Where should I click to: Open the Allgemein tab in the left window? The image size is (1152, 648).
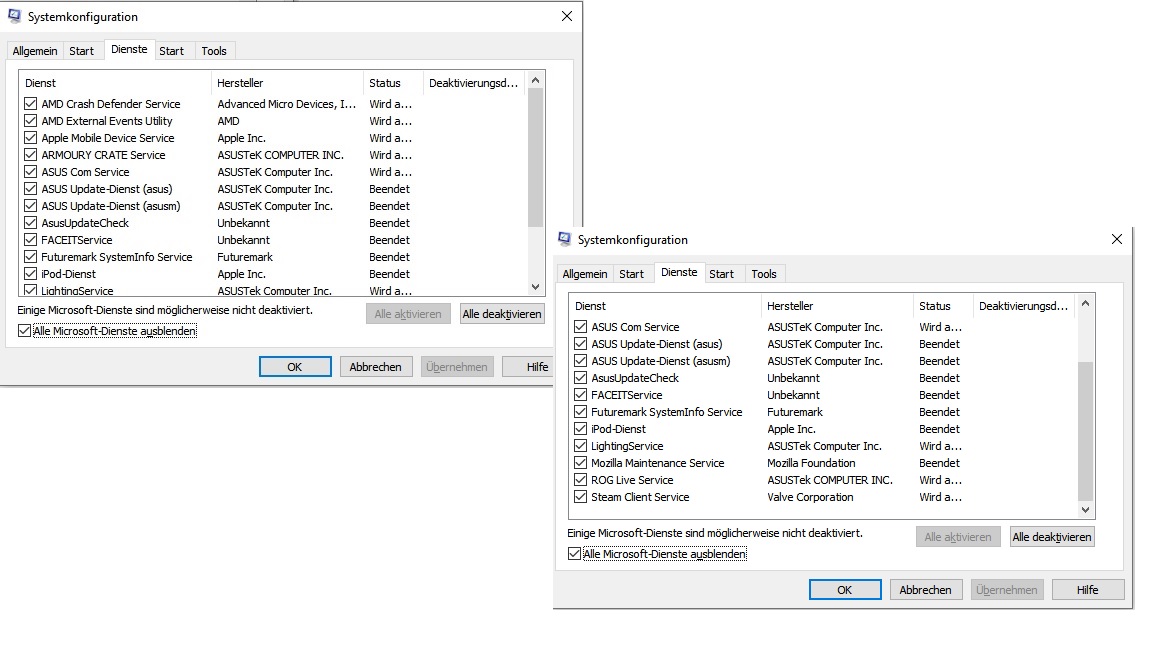(x=35, y=51)
